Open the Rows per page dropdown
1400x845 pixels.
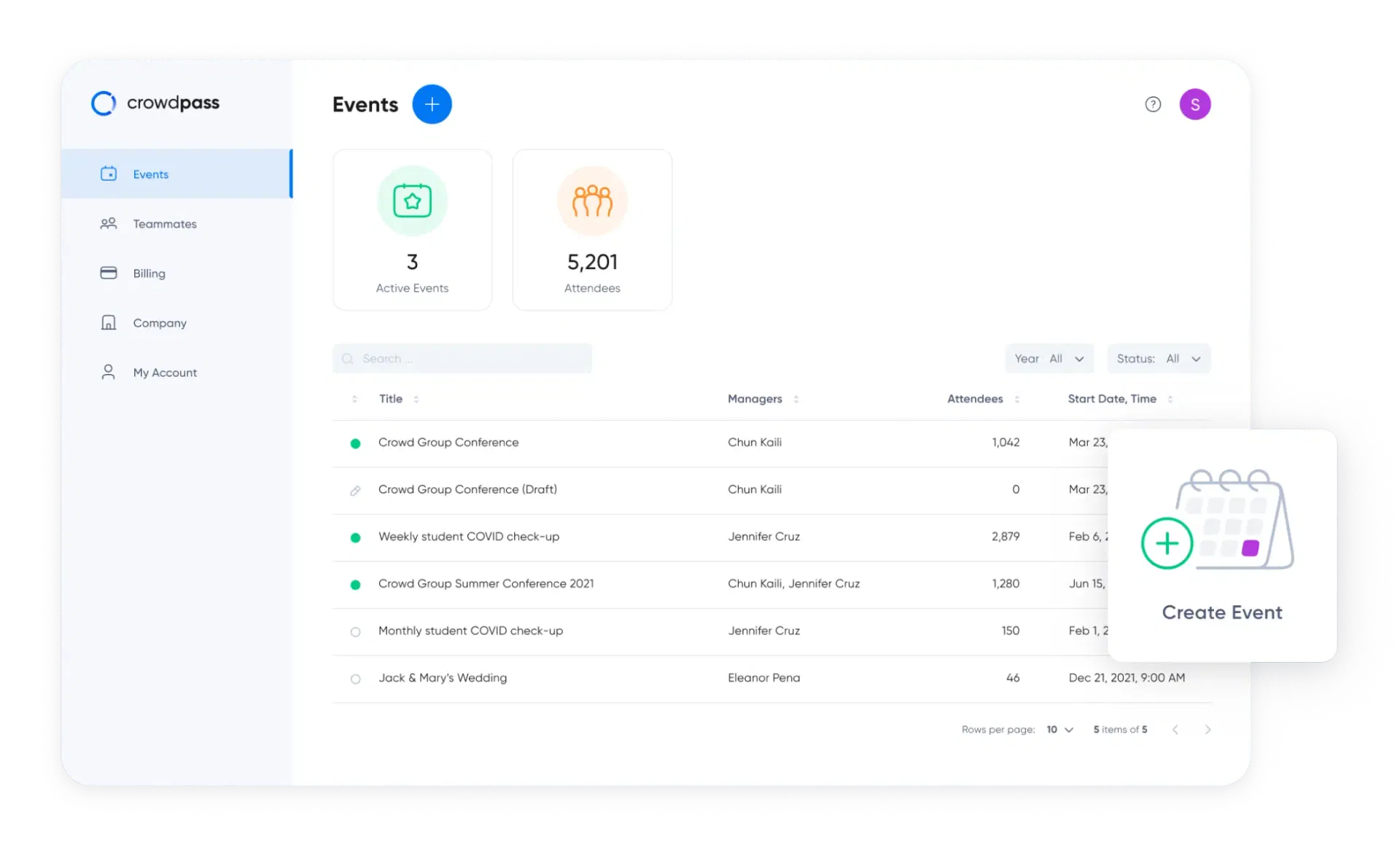point(1059,729)
